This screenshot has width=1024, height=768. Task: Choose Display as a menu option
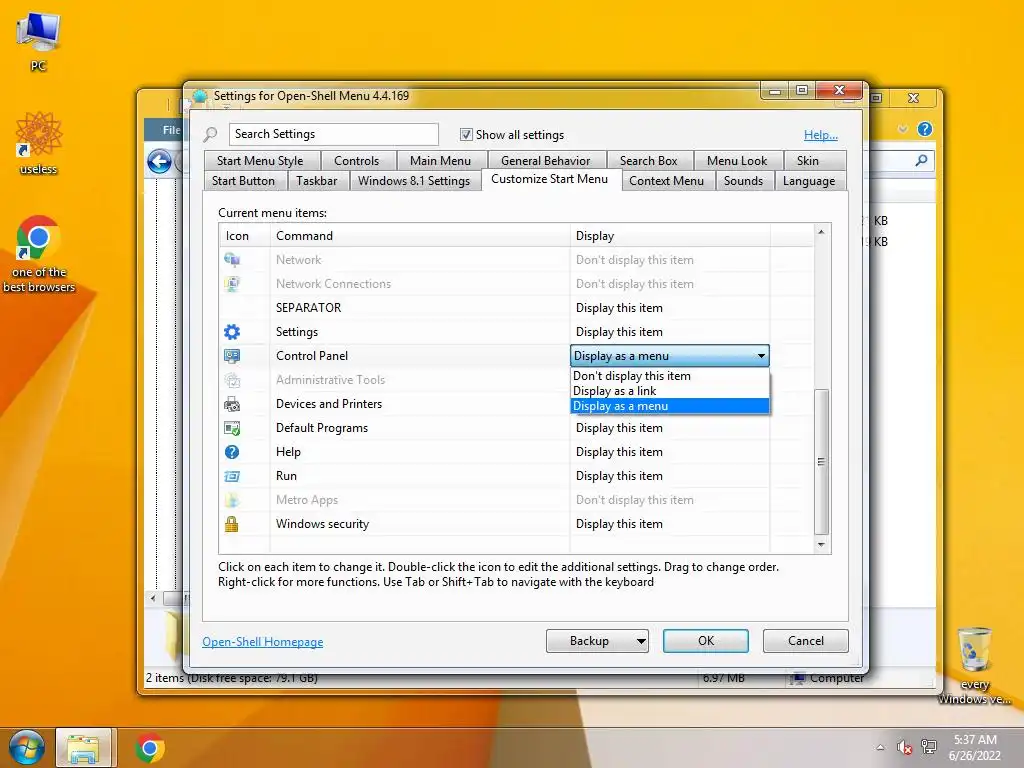point(669,406)
